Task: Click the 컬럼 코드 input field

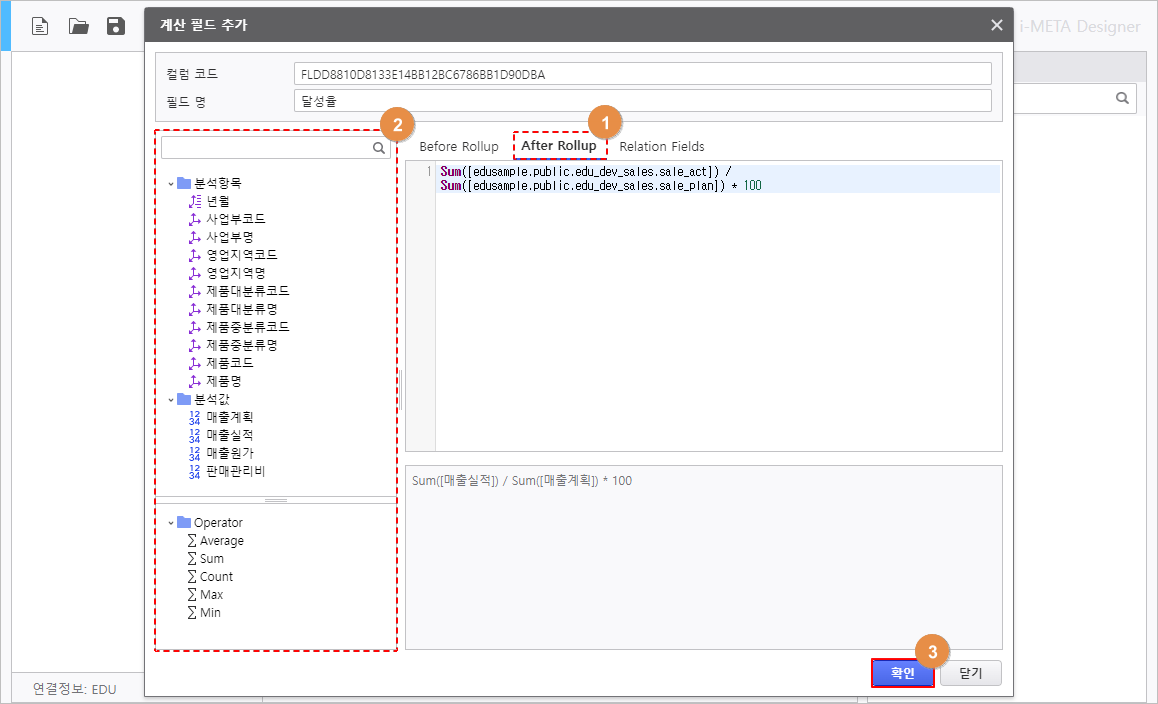Action: (x=643, y=74)
